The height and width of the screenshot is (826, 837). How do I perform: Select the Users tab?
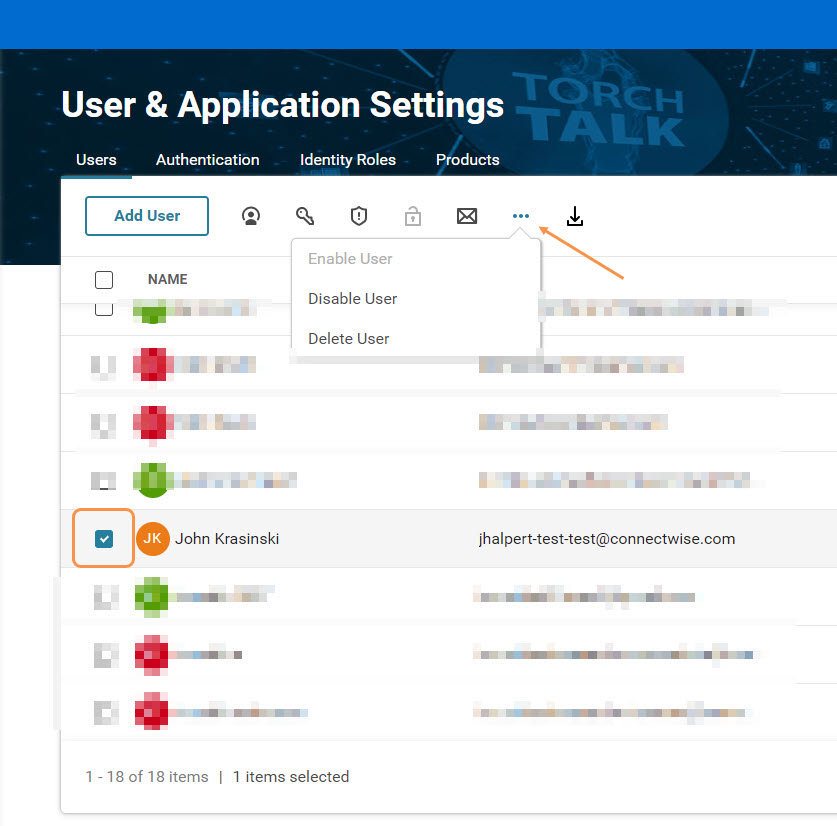click(x=96, y=160)
